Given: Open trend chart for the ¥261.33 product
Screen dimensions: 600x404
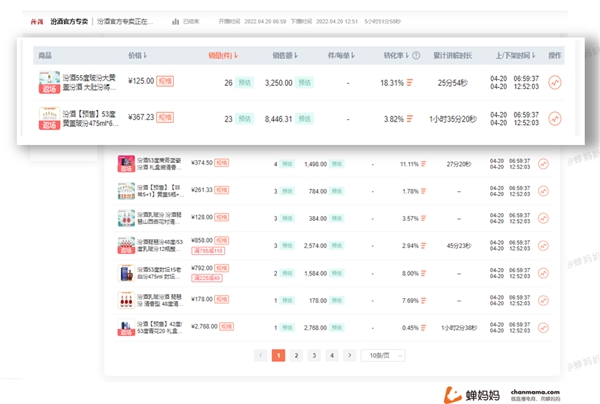Looking at the screenshot, I should pyautogui.click(x=543, y=191).
